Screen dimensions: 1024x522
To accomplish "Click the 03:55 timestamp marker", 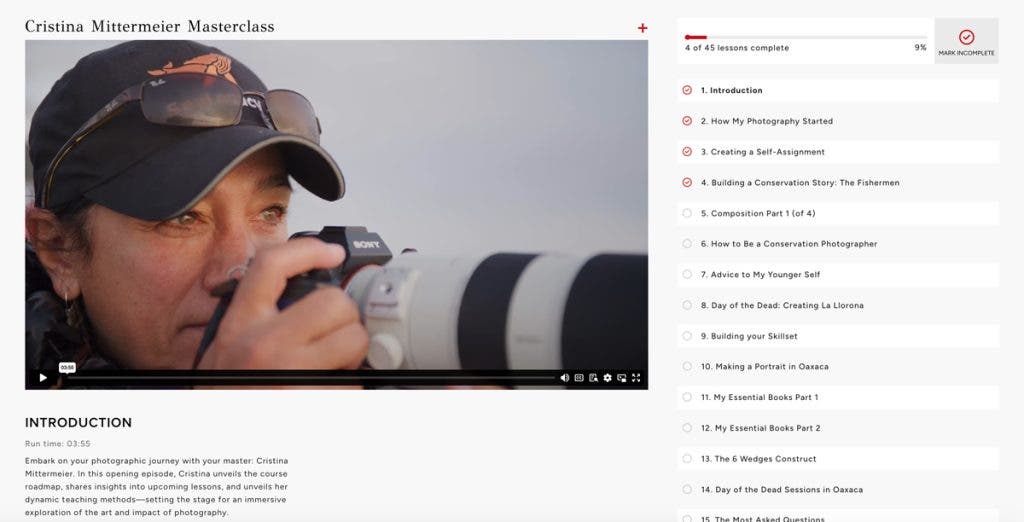I will tap(67, 368).
